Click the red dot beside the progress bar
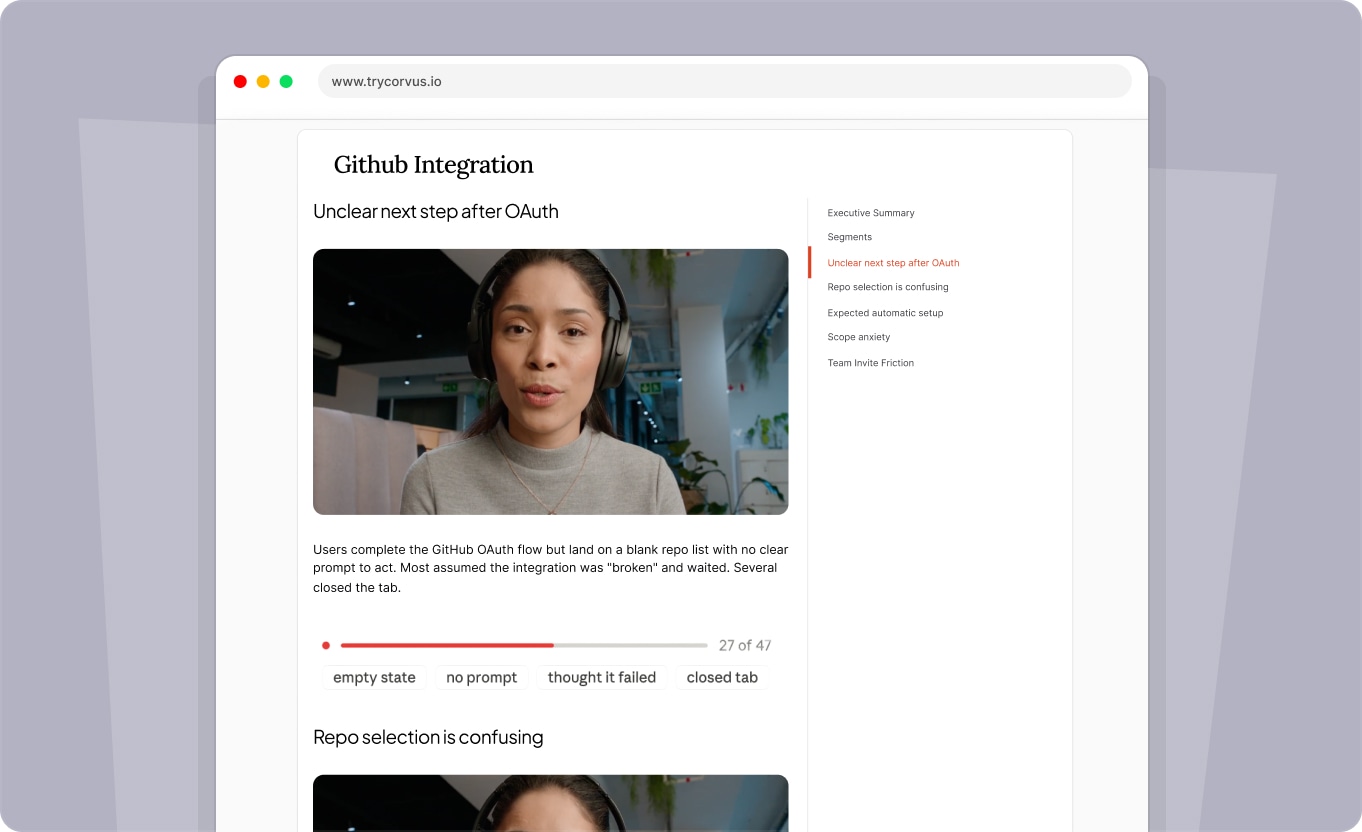This screenshot has width=1362, height=832. tap(326, 645)
